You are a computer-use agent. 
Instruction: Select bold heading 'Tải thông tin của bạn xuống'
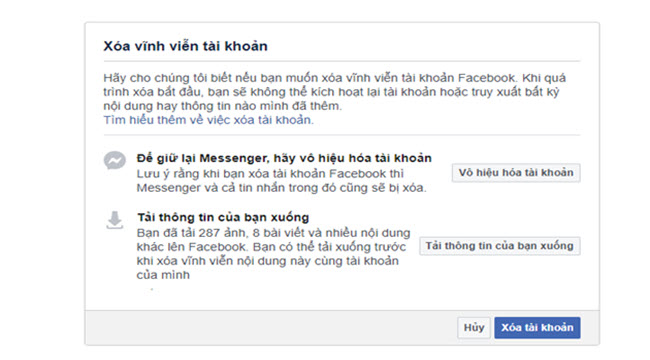click(223, 217)
